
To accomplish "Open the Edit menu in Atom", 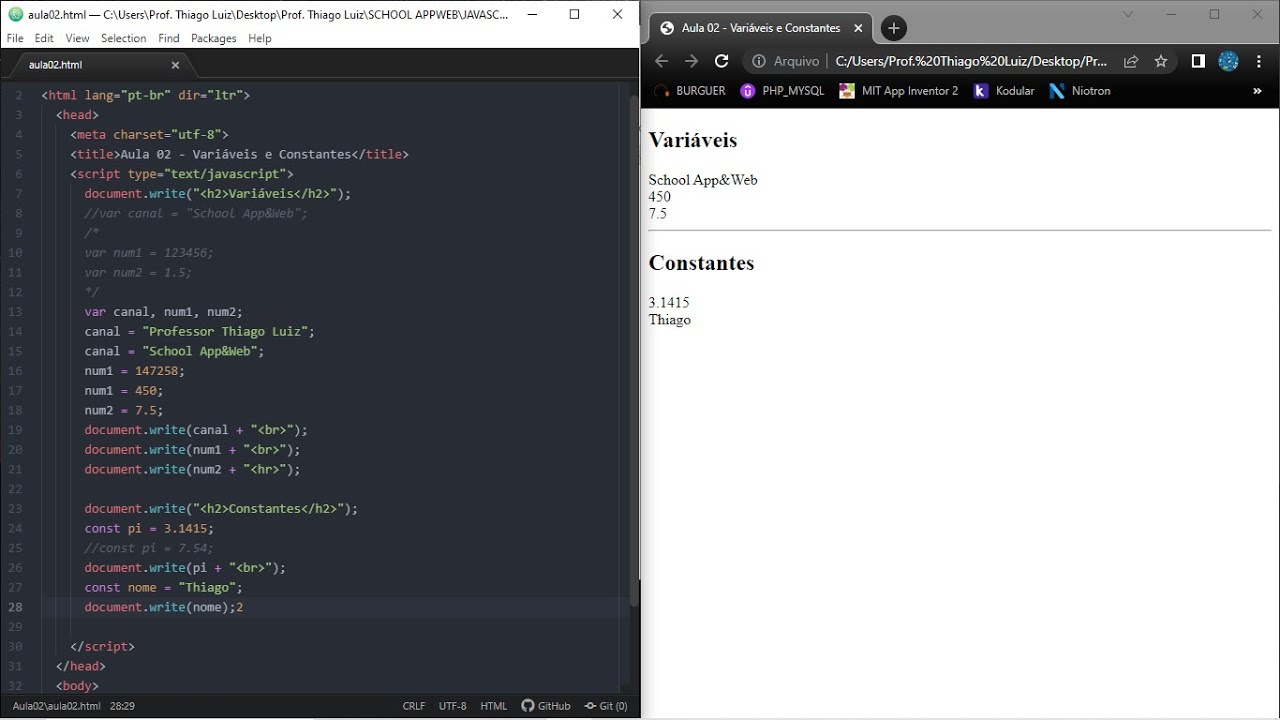I will (x=44, y=38).
